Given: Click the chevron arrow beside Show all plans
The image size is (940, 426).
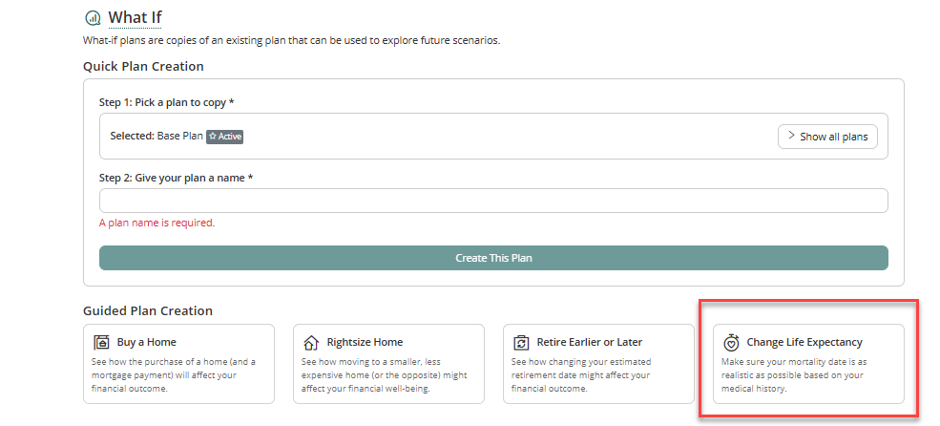Looking at the screenshot, I should (x=791, y=136).
